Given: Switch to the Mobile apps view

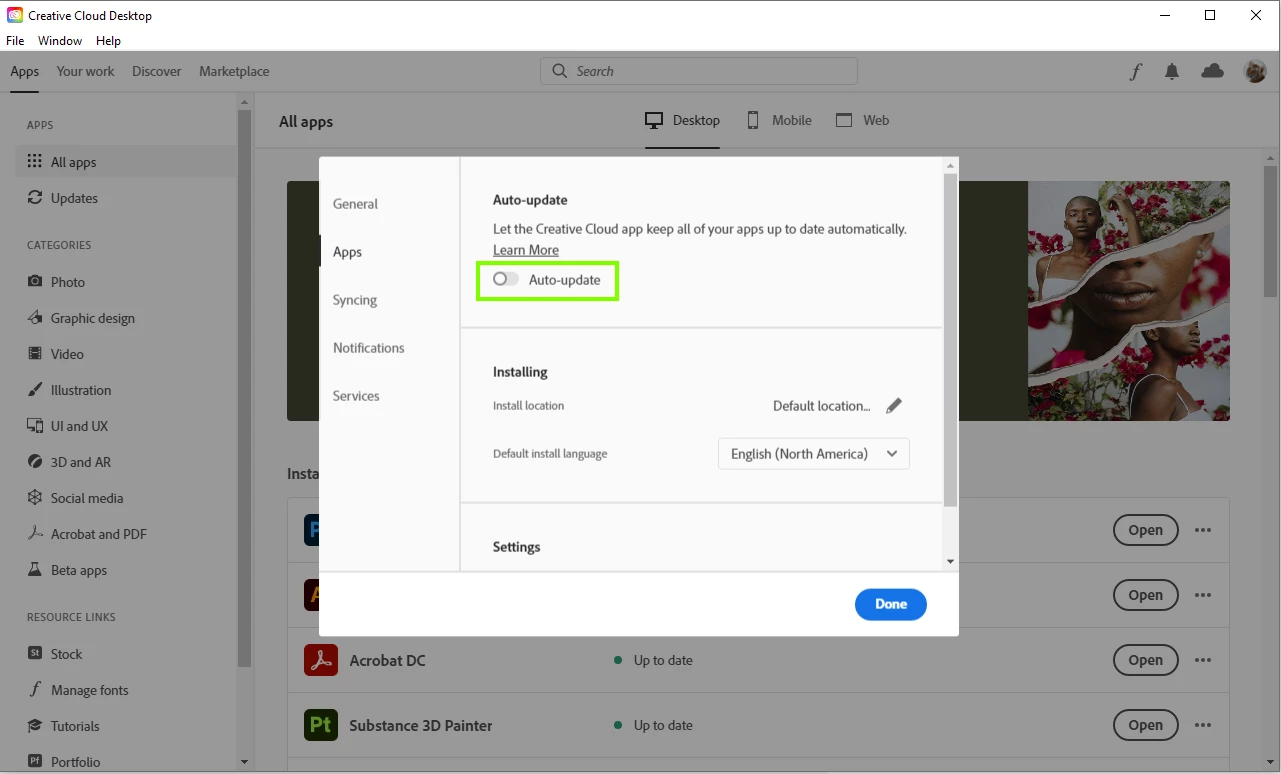Looking at the screenshot, I should click(x=779, y=120).
